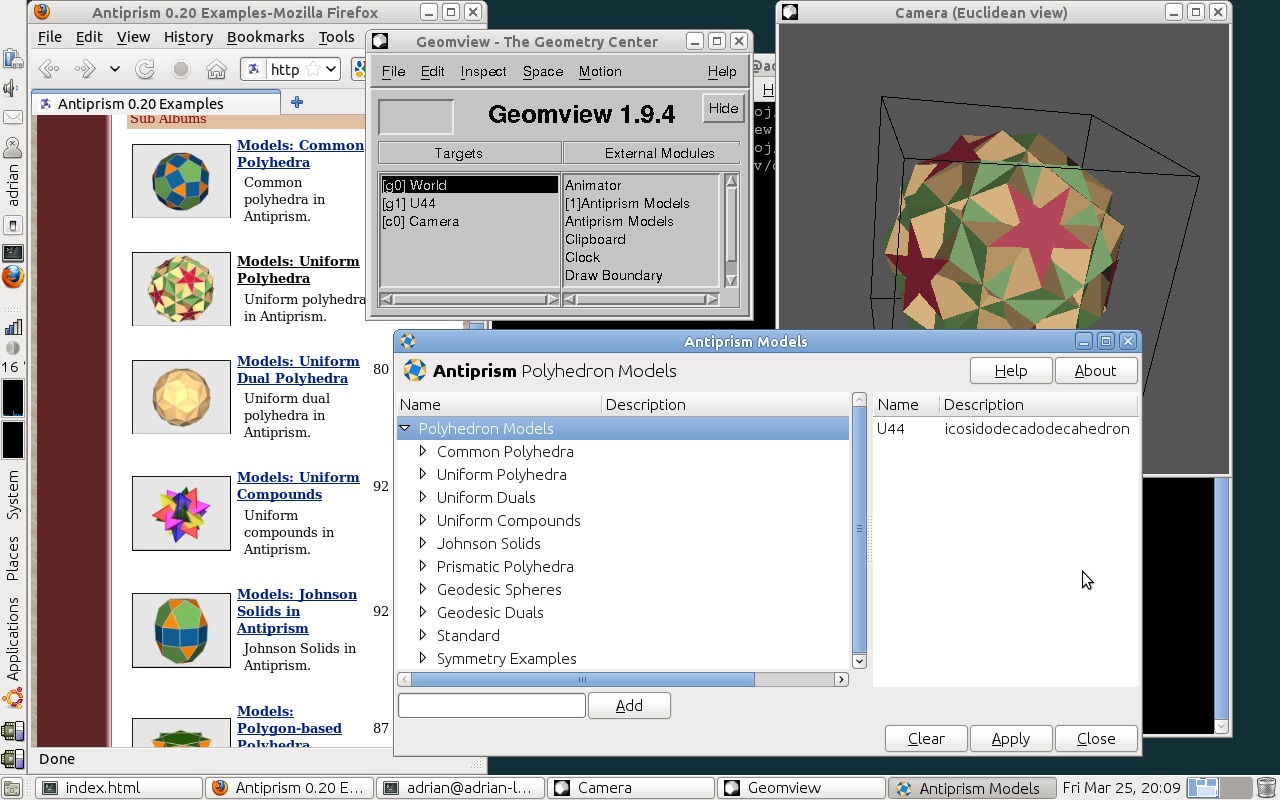This screenshot has width=1280, height=800.
Task: Click the Add button beside the text field
Action: [629, 705]
